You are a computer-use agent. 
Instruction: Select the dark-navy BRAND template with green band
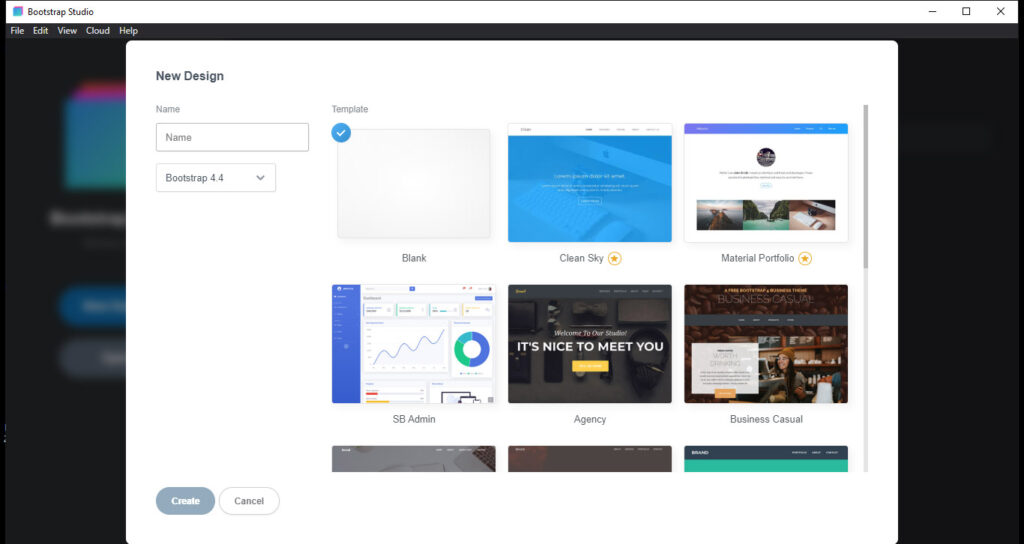[x=766, y=458]
